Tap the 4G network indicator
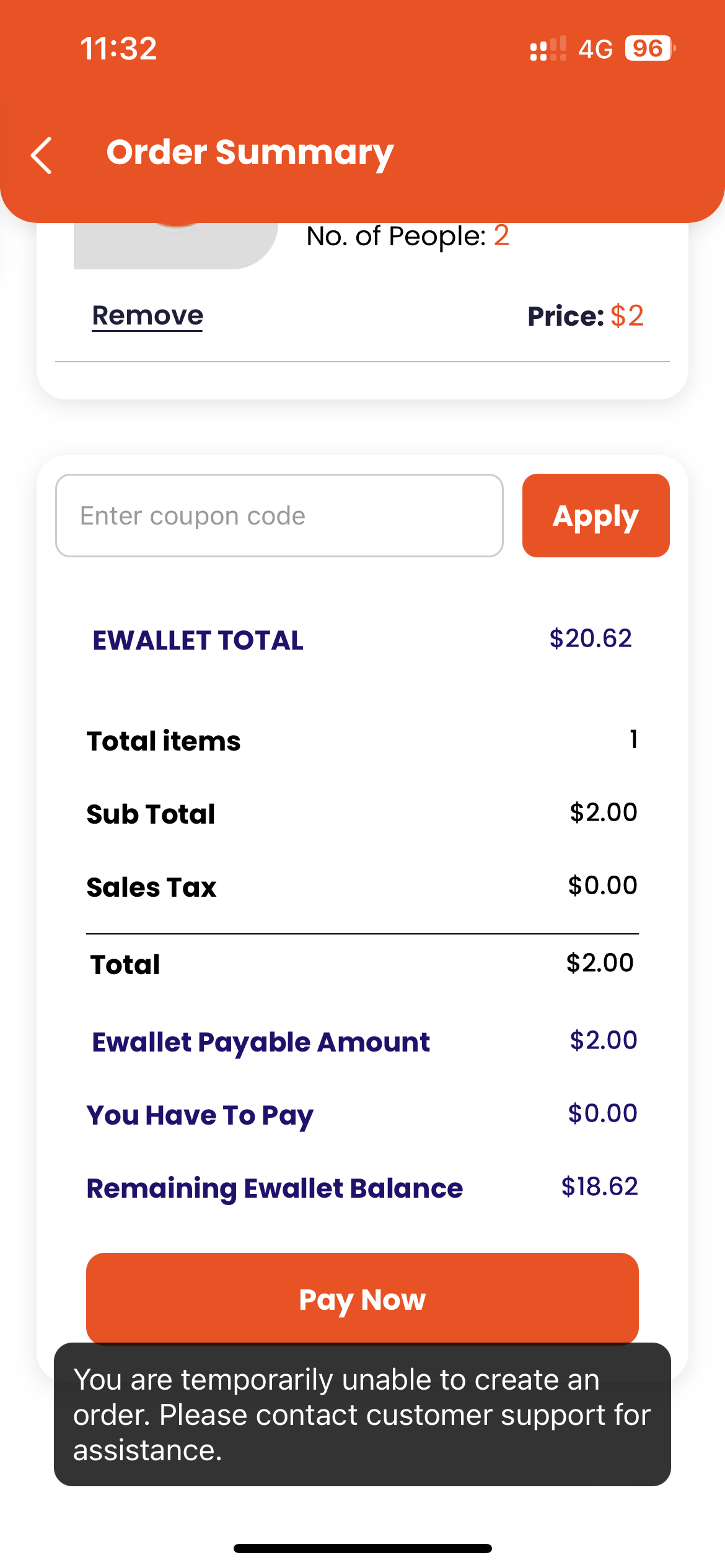The width and height of the screenshot is (725, 1568). click(595, 48)
